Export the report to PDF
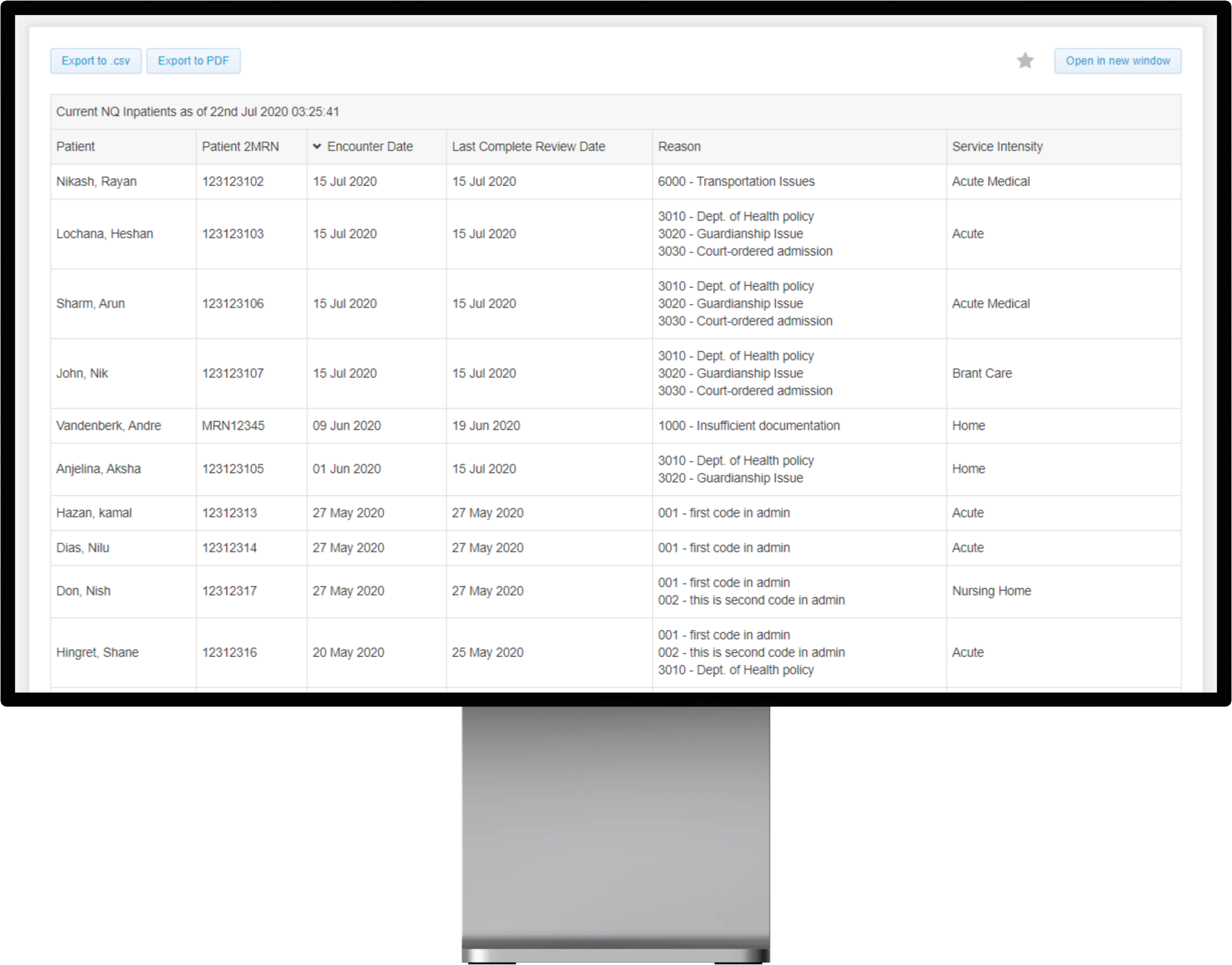The height and width of the screenshot is (965, 1232). coord(193,61)
